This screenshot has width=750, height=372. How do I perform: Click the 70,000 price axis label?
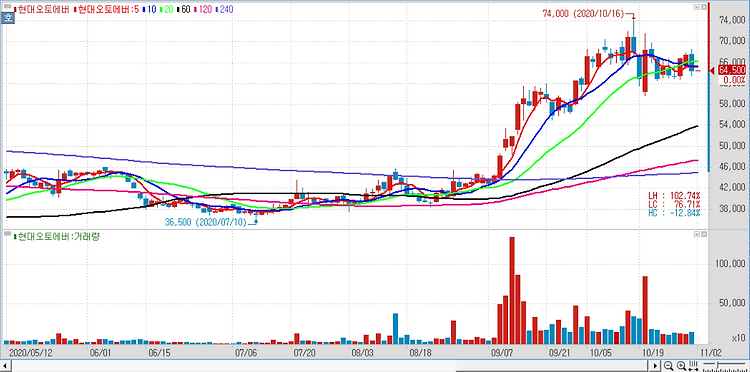733,41
